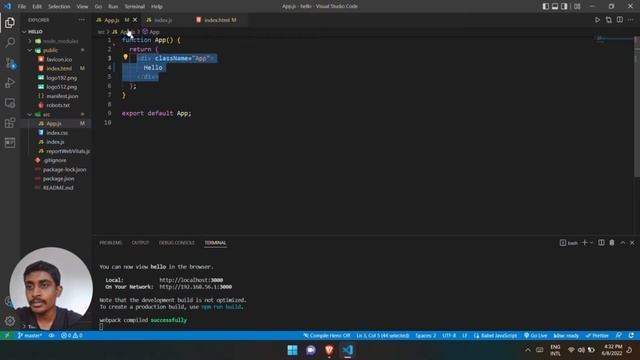Image resolution: width=640 pixels, height=360 pixels.
Task: Collapse the public folder
Action: pos(51,50)
